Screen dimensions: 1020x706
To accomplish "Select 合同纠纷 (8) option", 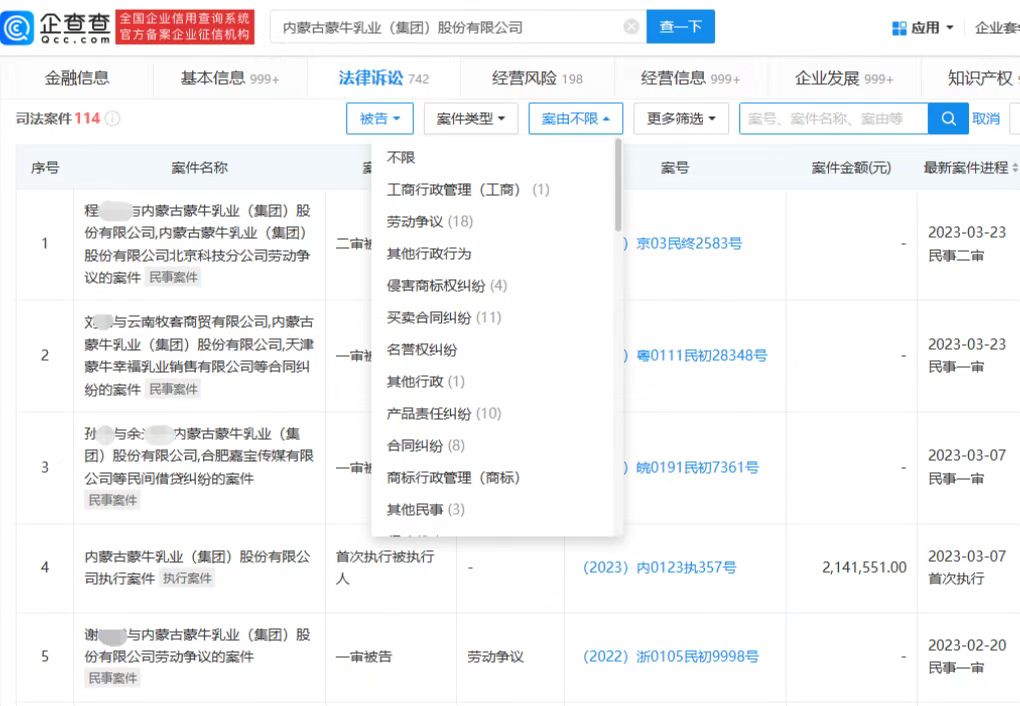I will tap(425, 445).
